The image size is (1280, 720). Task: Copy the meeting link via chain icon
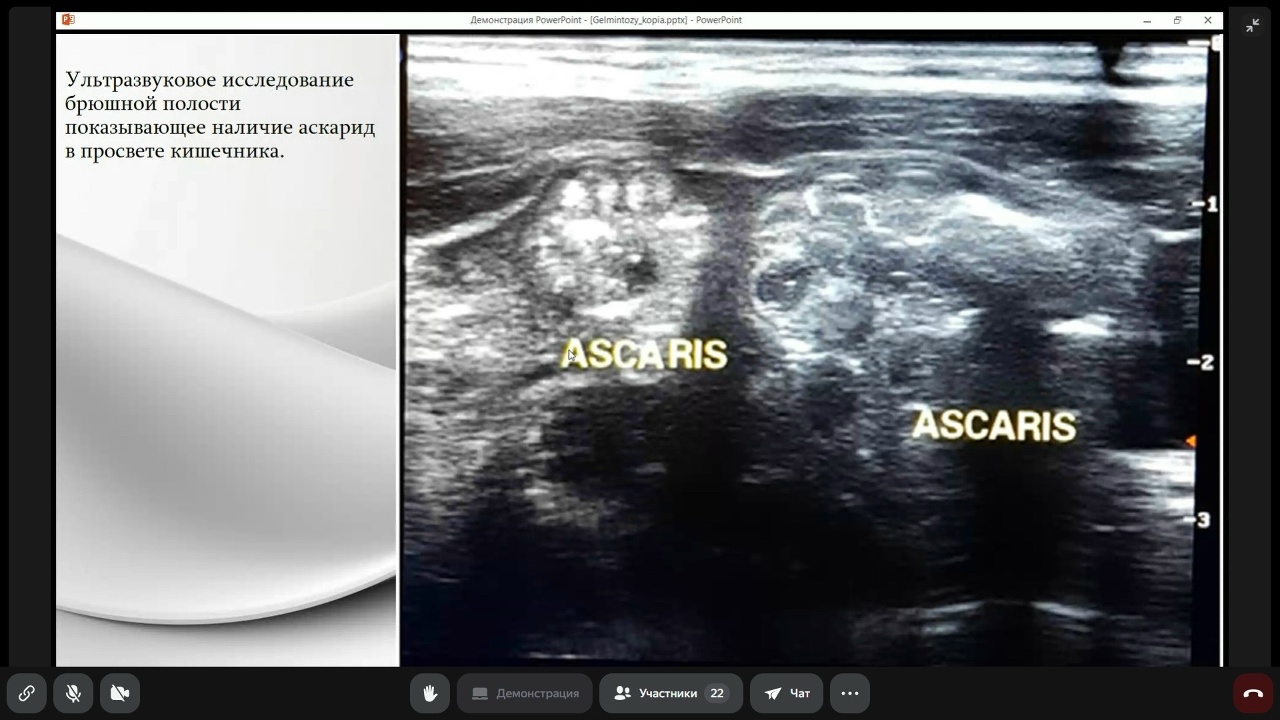tap(26, 693)
